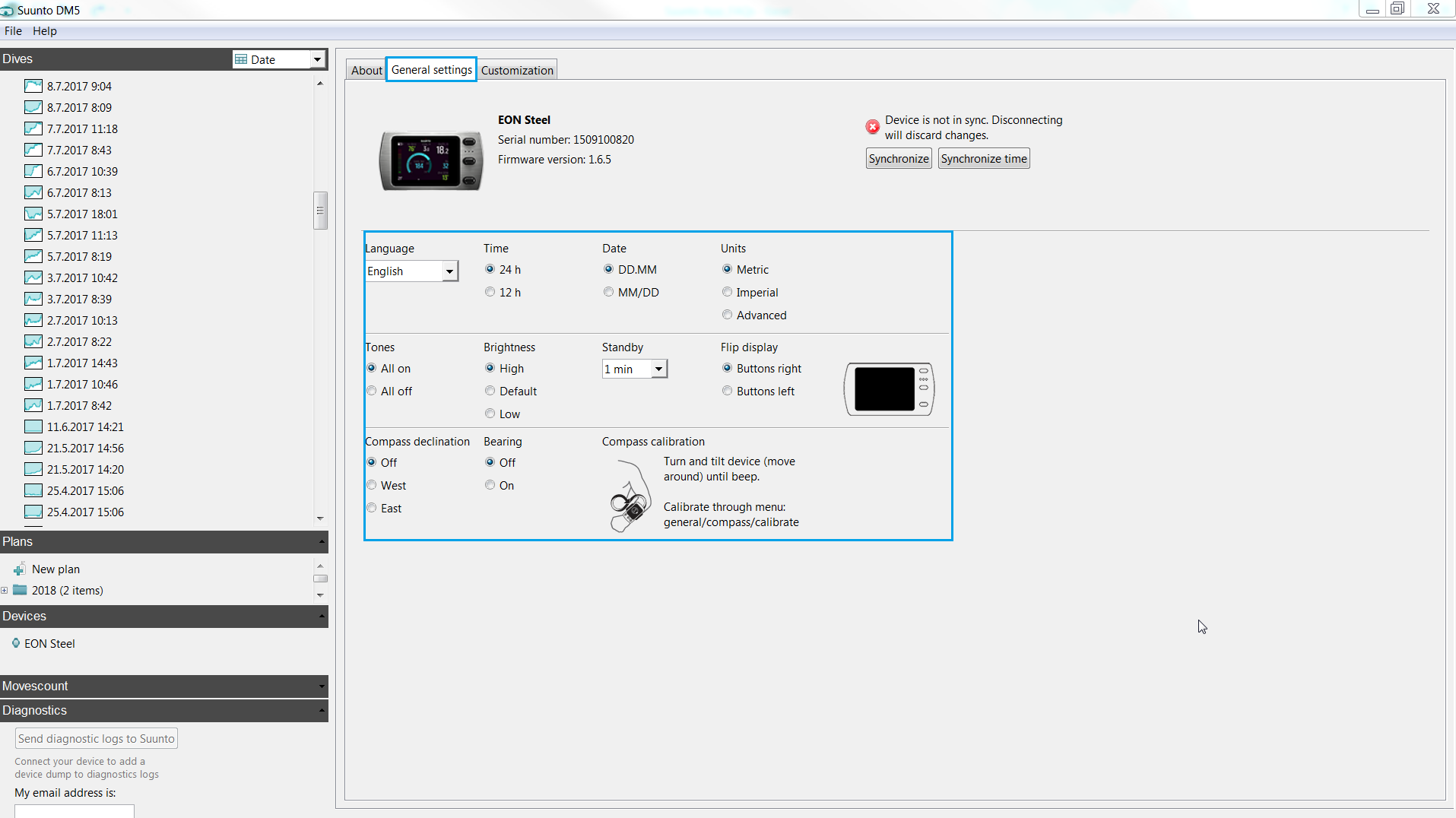Turn Bearing On

coord(490,485)
